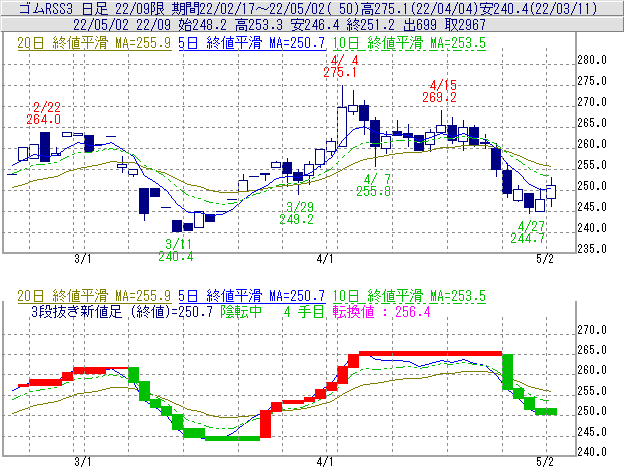Click the 3/1 date label under lower chart
Viewport: 624px width, 475px height.
[x=83, y=462]
